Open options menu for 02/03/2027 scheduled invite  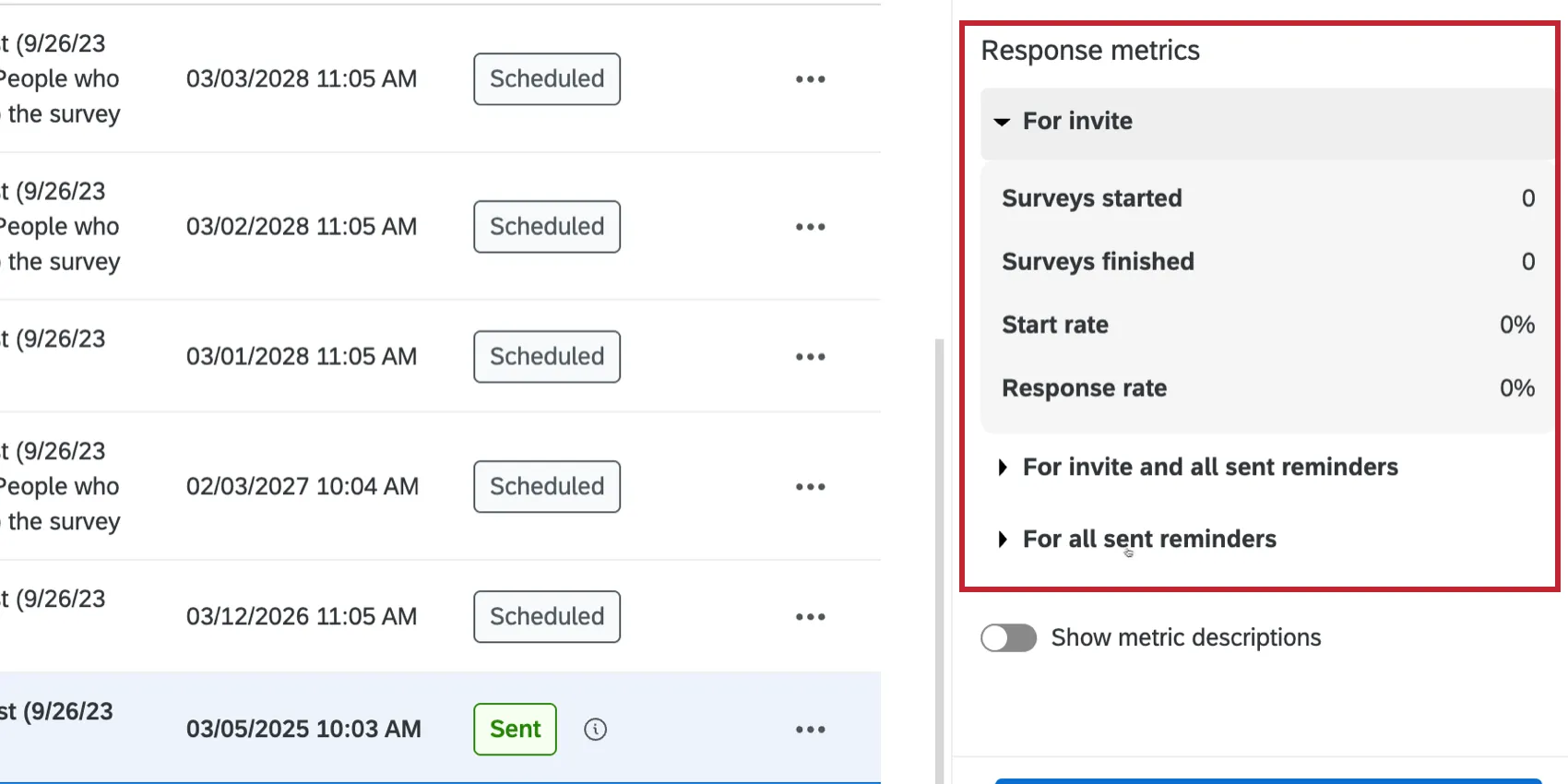click(810, 486)
